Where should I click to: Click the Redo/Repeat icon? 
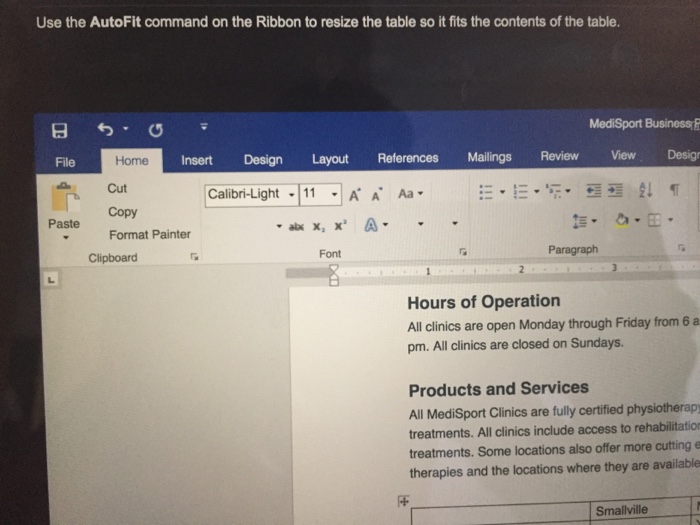155,130
